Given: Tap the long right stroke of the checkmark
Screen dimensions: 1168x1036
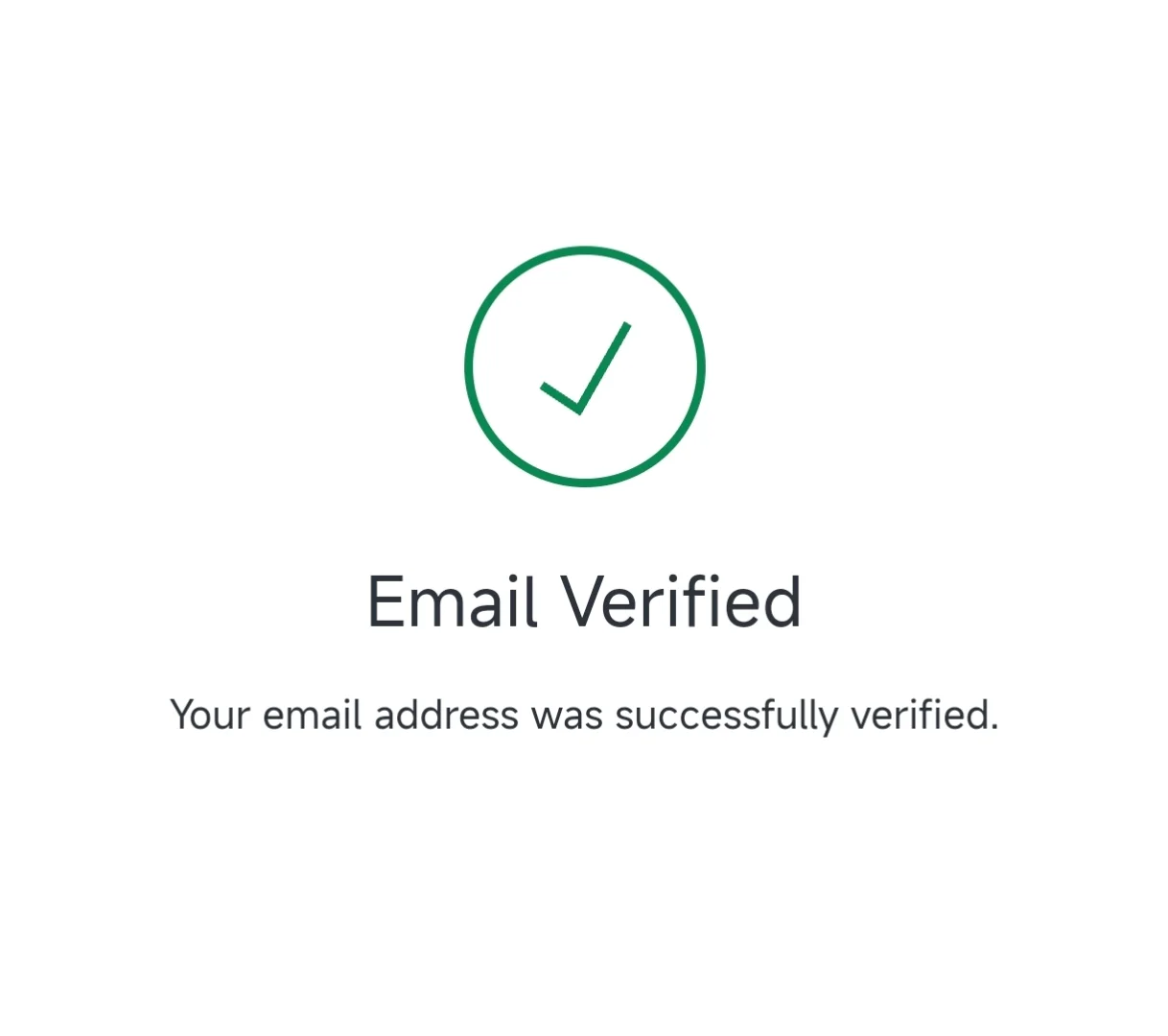Looking at the screenshot, I should pyautogui.click(x=604, y=366).
